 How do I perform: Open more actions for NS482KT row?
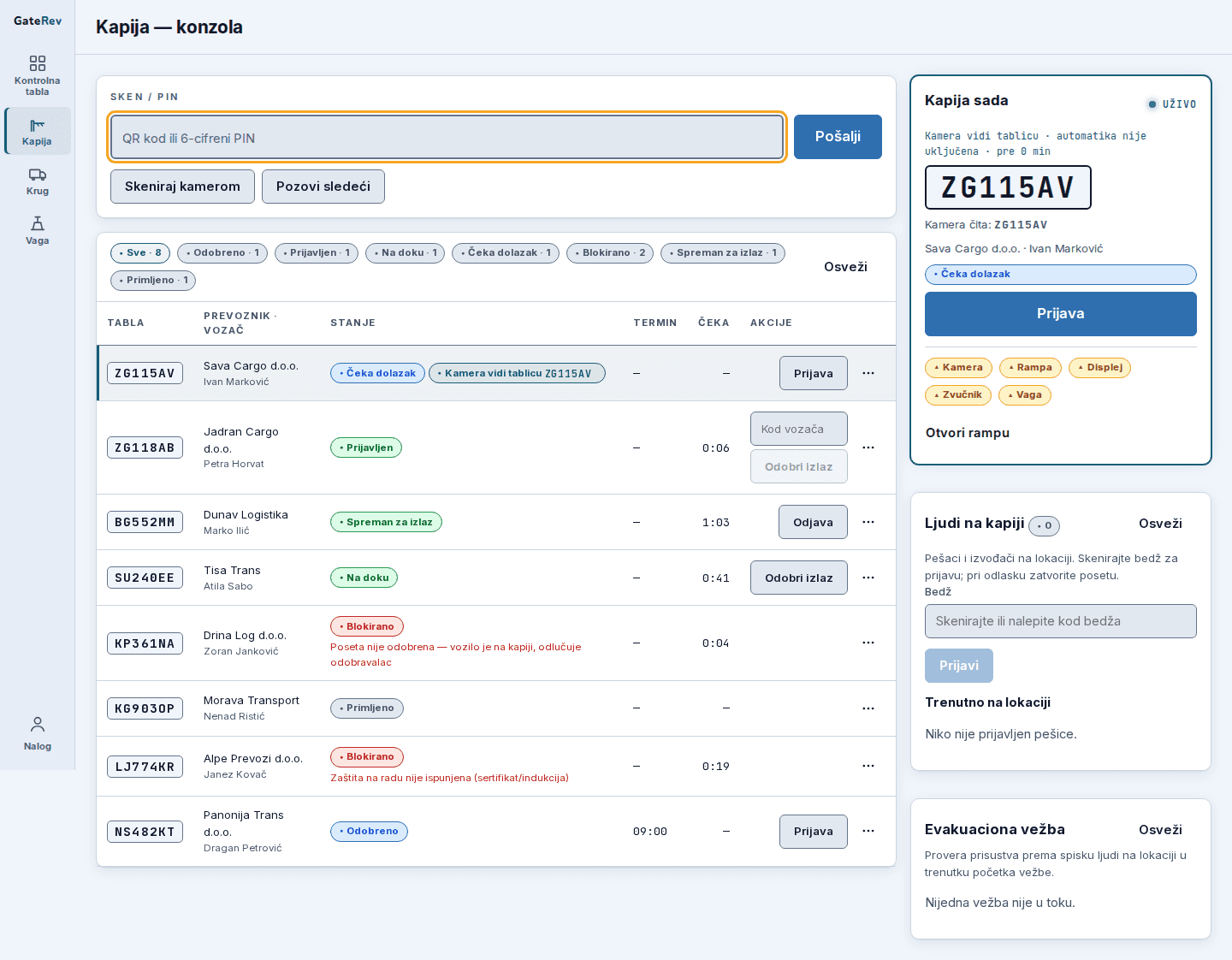coord(868,831)
